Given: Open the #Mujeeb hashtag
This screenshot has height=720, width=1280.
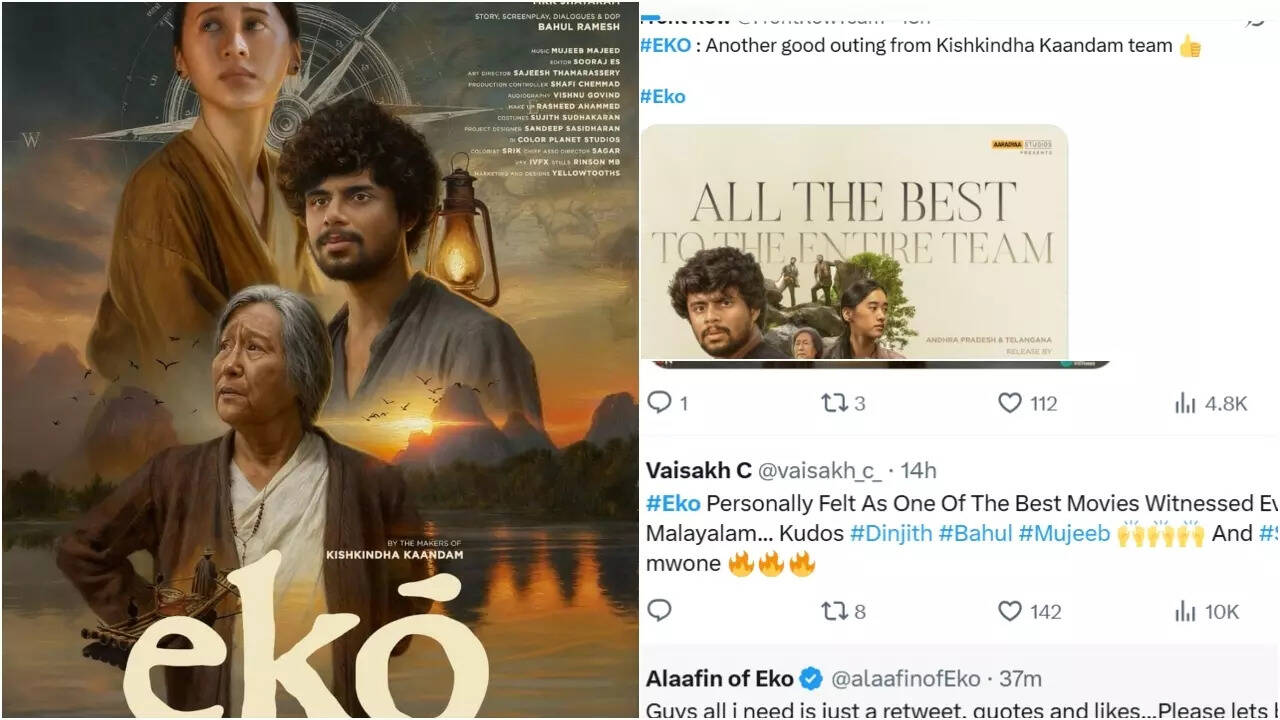Looking at the screenshot, I should coord(1064,534).
